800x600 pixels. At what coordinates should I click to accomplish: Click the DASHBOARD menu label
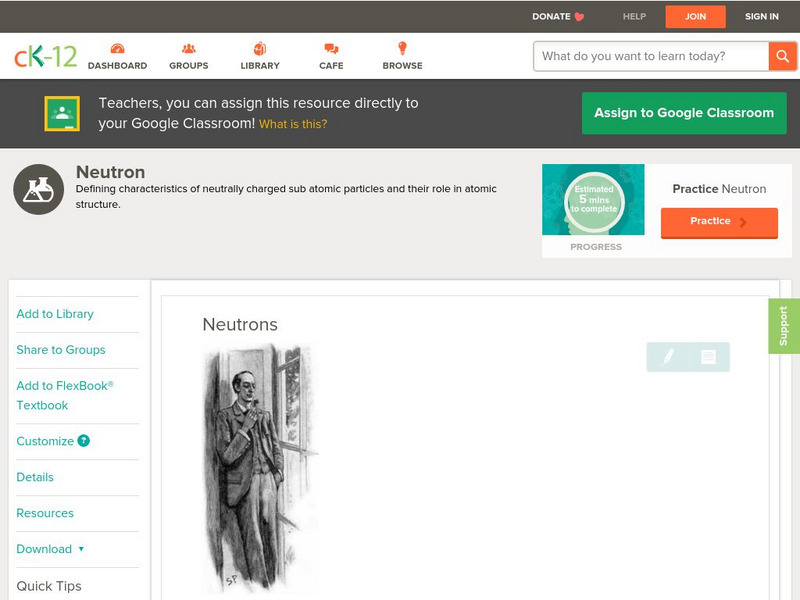coord(117,66)
